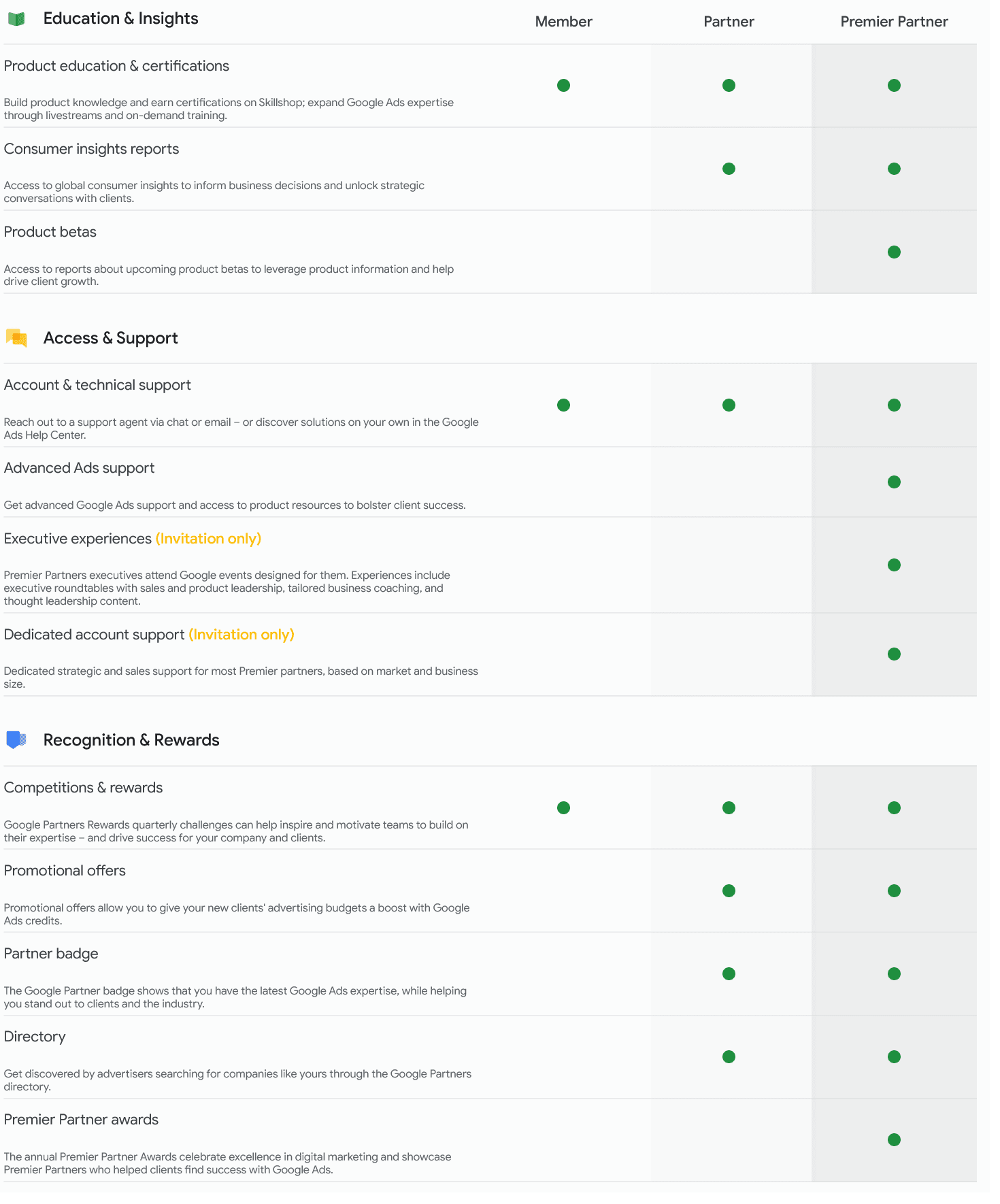Click Premier Partner dot for Advanced Ads support
Screen dimensions: 1000x1204
coord(894,482)
